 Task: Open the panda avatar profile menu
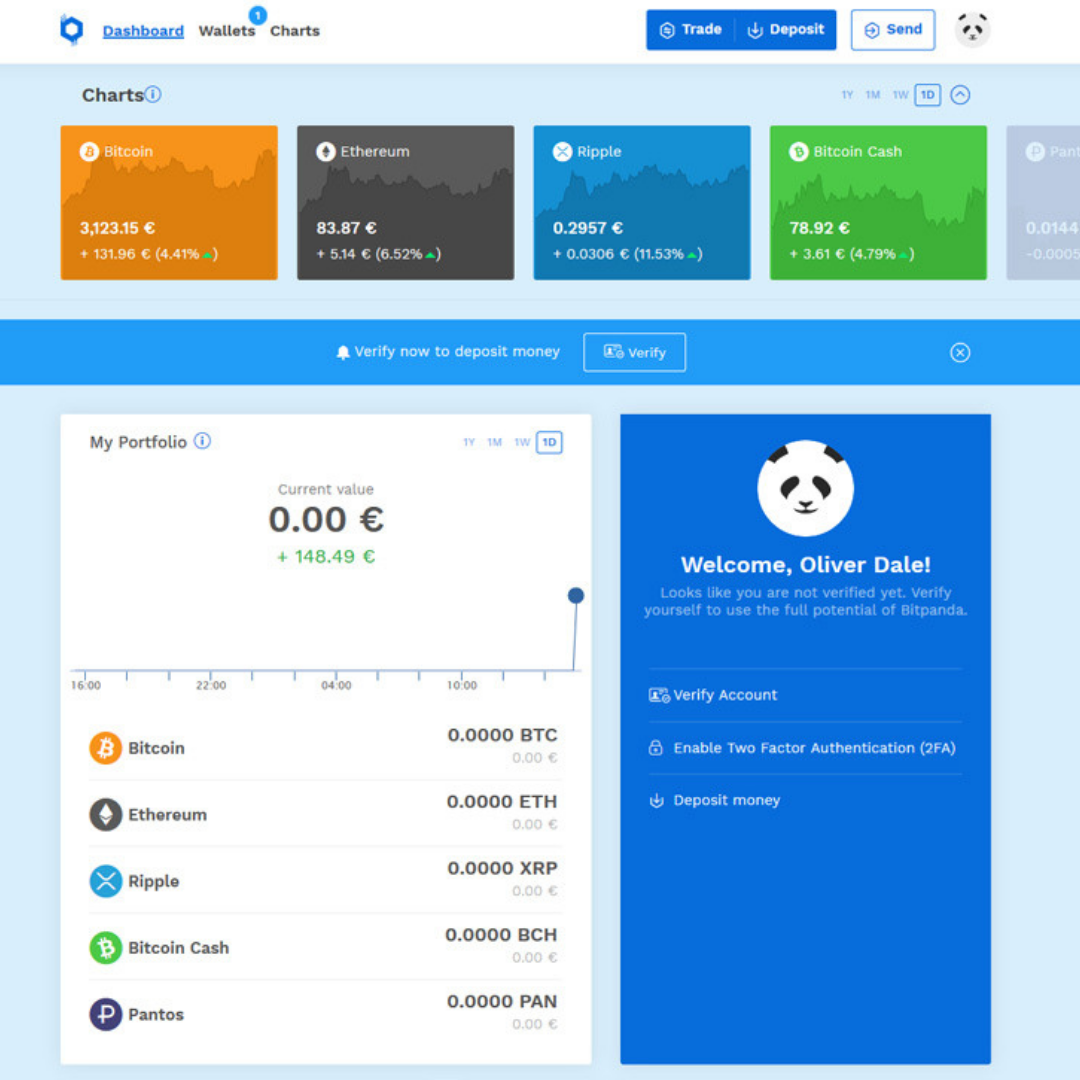tap(973, 30)
